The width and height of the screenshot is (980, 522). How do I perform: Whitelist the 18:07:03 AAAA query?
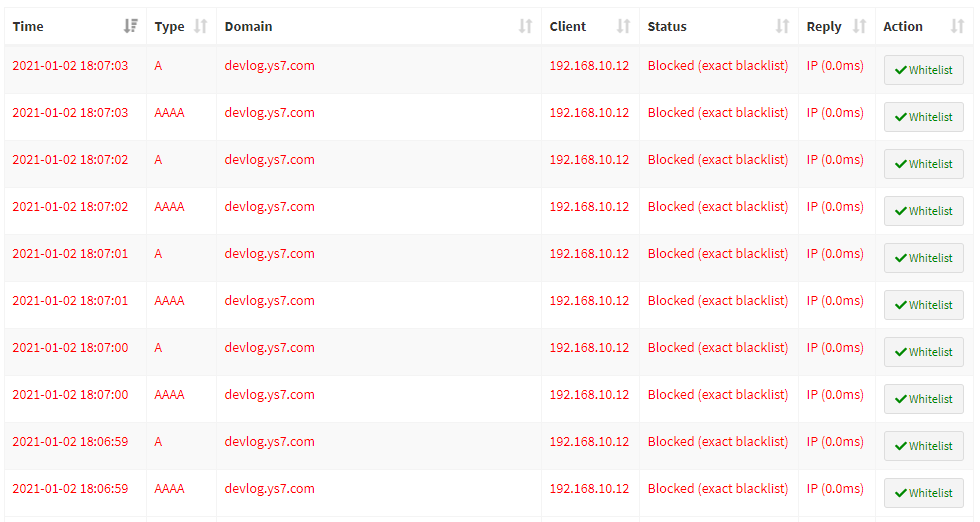923,117
